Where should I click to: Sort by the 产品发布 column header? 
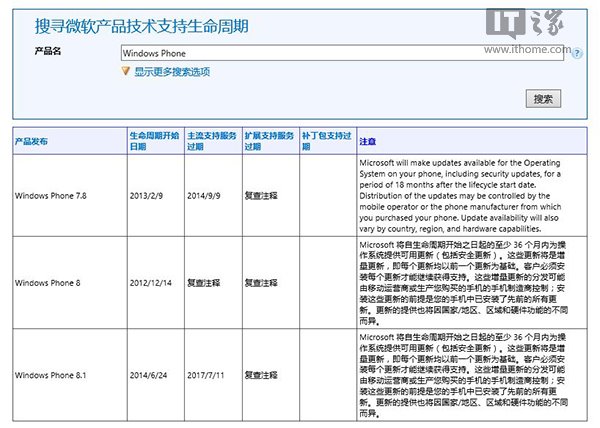click(x=34, y=141)
